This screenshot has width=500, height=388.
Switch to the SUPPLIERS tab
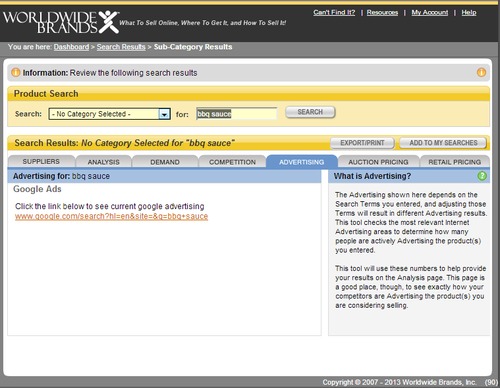click(41, 162)
